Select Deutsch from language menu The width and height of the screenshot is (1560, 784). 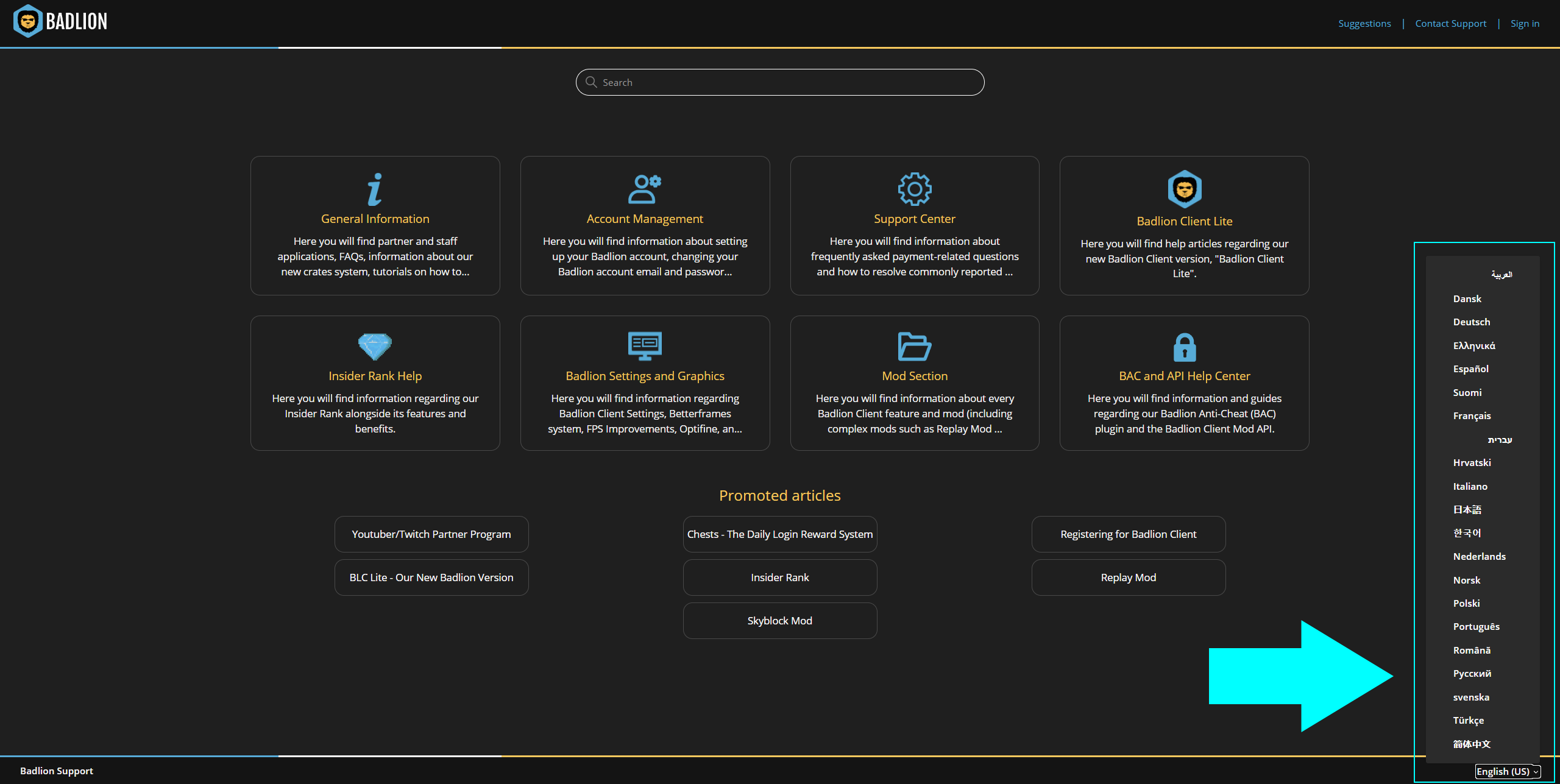point(1471,322)
